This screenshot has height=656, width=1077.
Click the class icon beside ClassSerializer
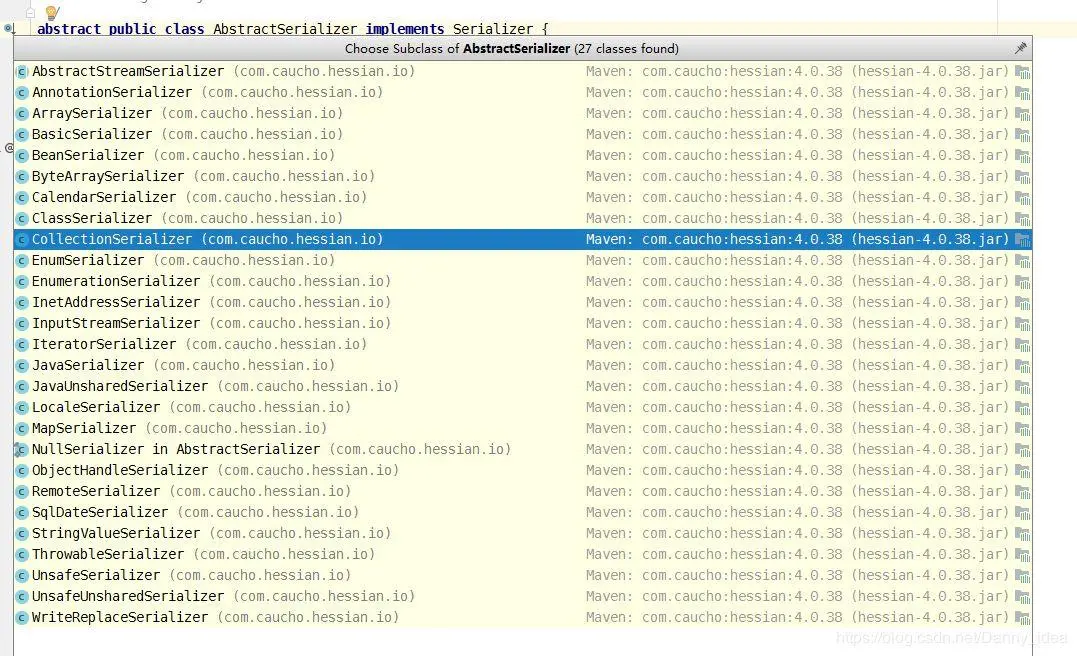22,218
